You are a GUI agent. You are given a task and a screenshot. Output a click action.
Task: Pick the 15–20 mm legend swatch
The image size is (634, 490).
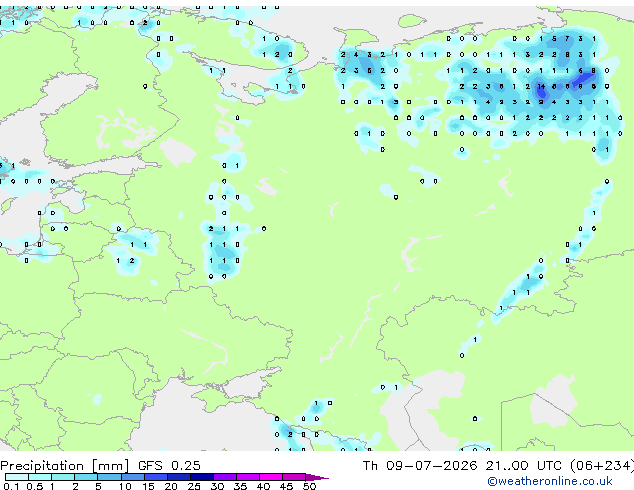155,477
